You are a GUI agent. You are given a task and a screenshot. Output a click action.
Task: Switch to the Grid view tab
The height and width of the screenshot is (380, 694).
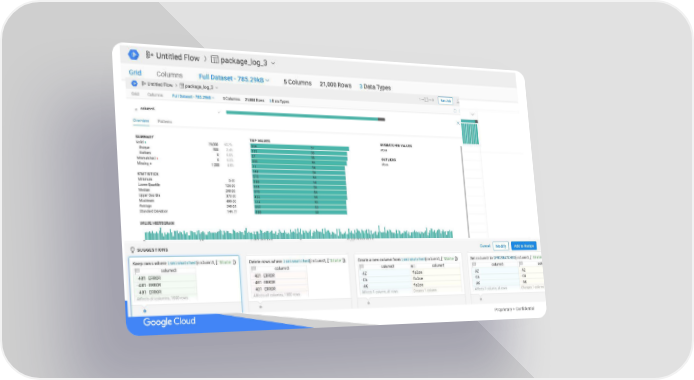135,73
